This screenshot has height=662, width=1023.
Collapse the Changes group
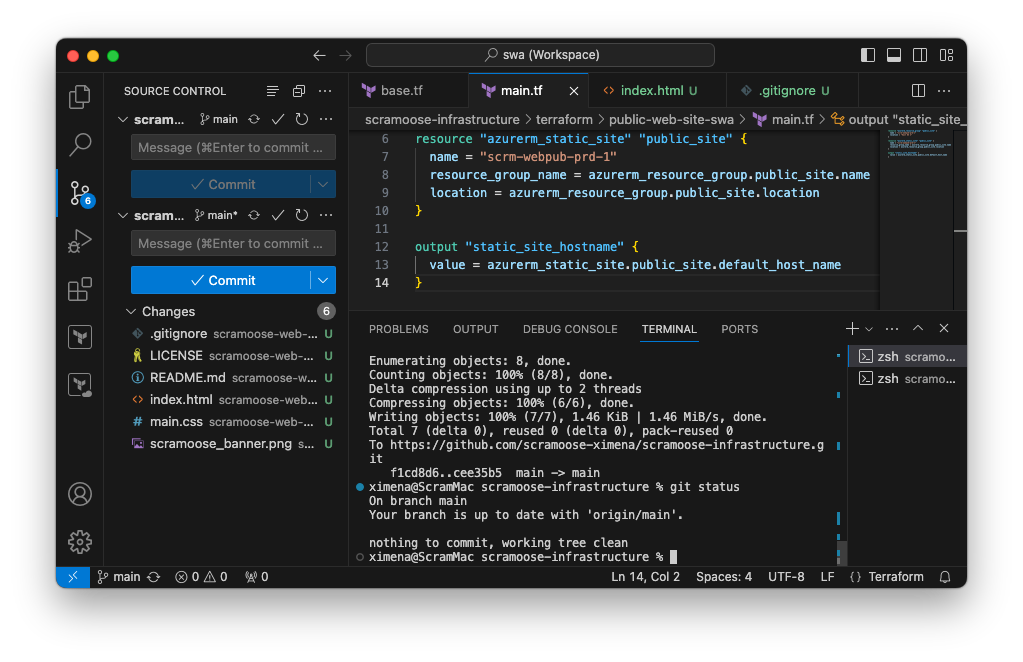(x=130, y=312)
